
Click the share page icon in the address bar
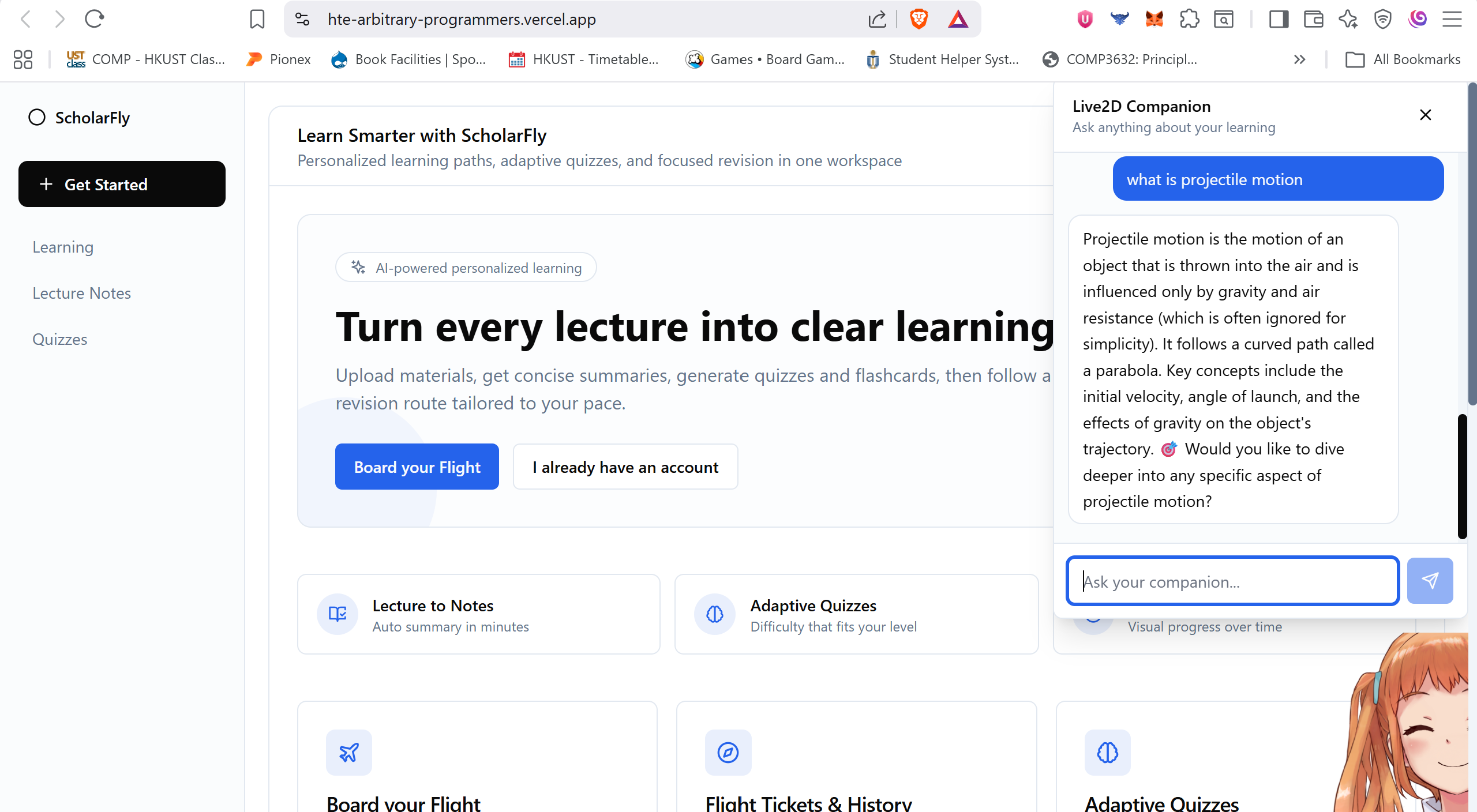click(x=877, y=19)
